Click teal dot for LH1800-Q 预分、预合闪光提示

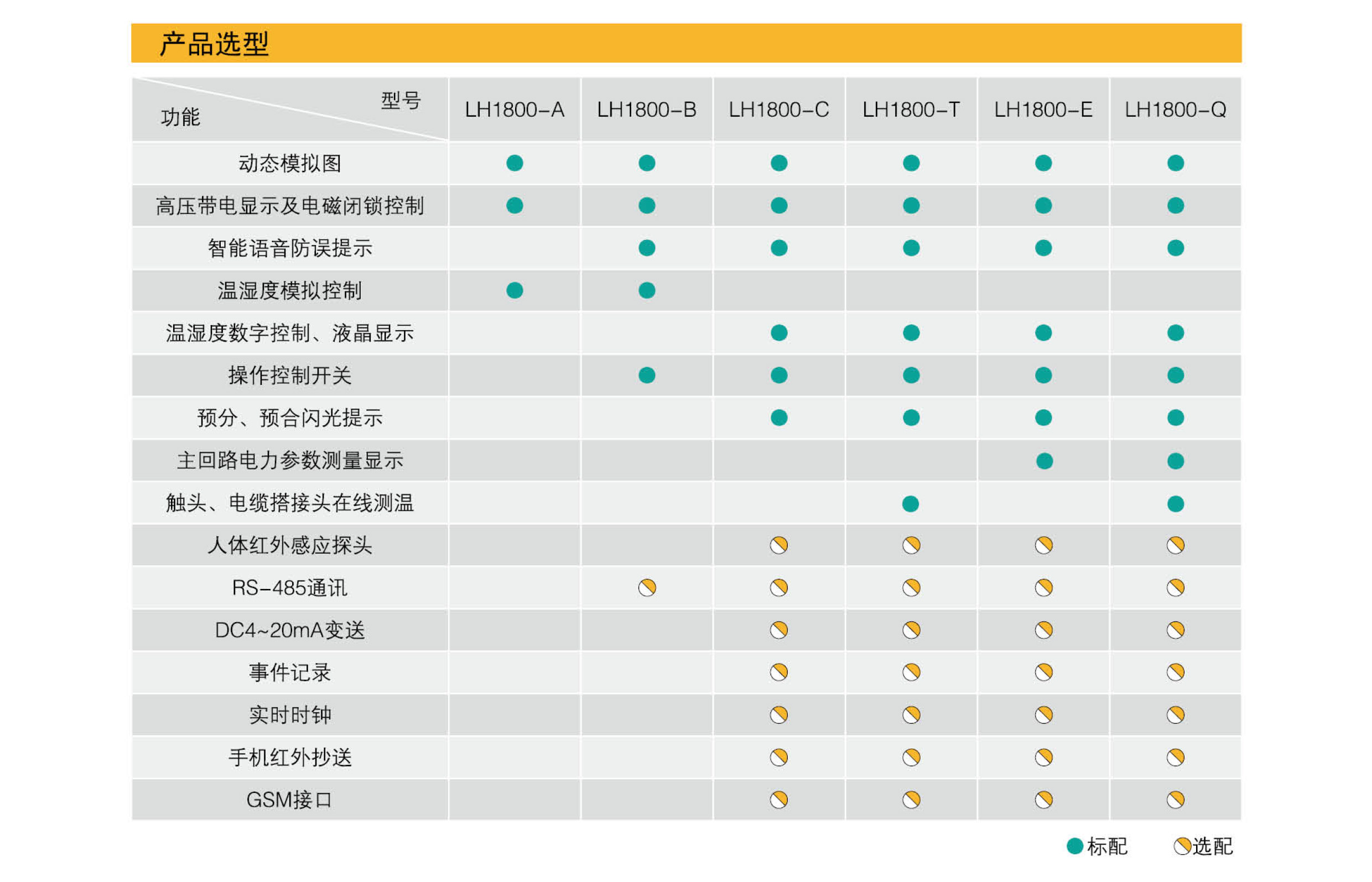[1175, 417]
